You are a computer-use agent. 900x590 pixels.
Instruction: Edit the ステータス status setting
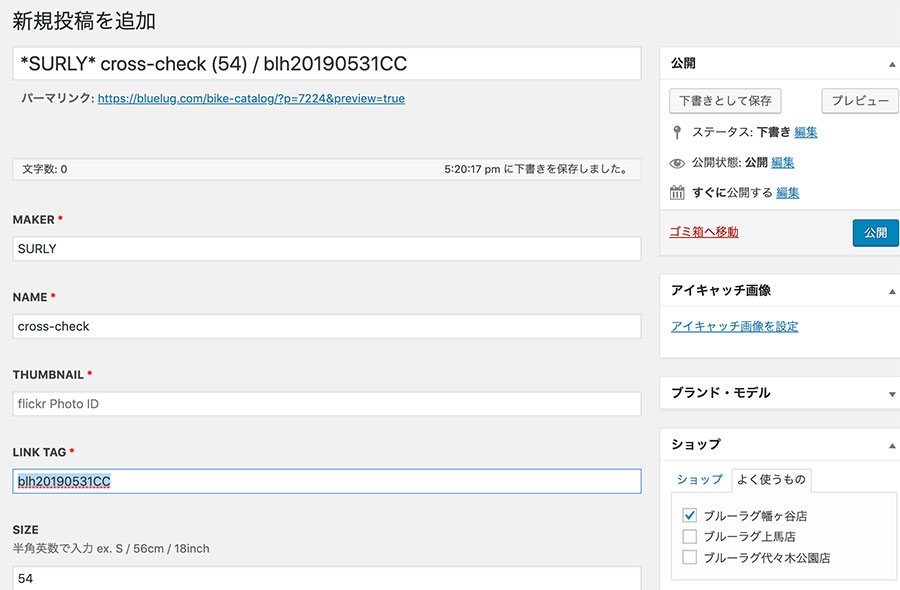pos(806,133)
